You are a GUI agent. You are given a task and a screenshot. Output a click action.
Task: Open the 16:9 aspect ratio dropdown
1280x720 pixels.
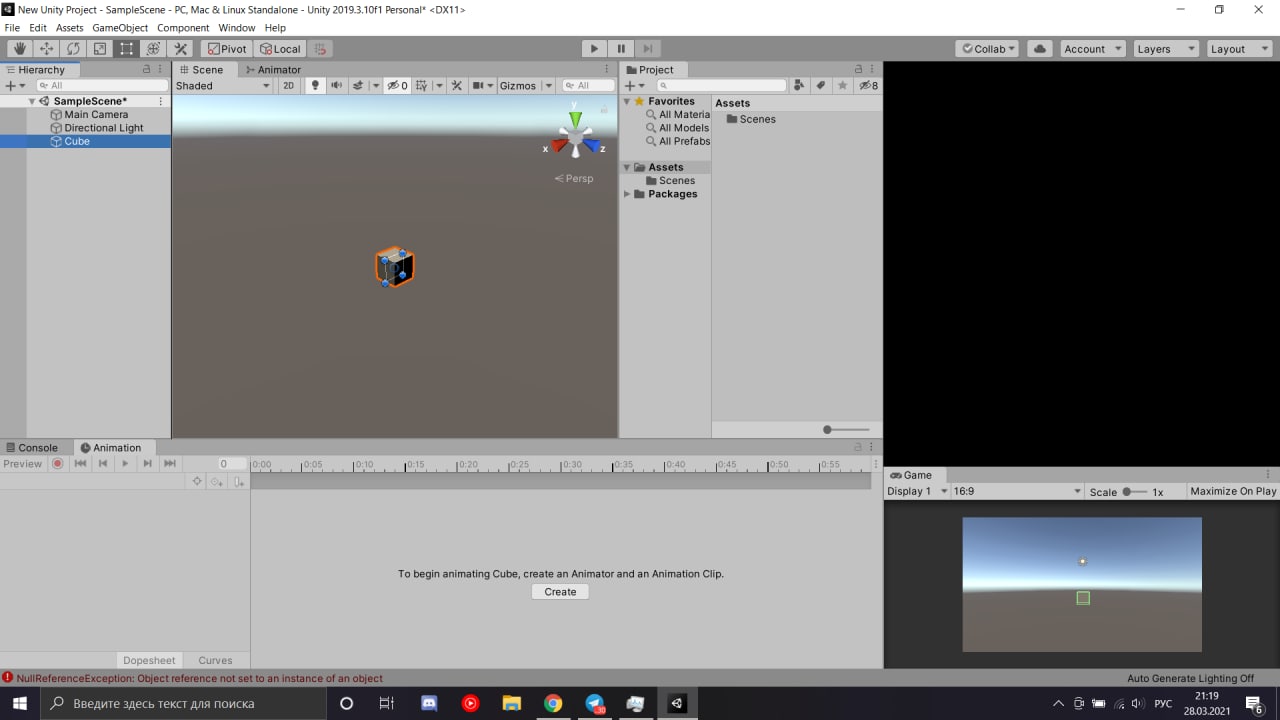[1017, 491]
